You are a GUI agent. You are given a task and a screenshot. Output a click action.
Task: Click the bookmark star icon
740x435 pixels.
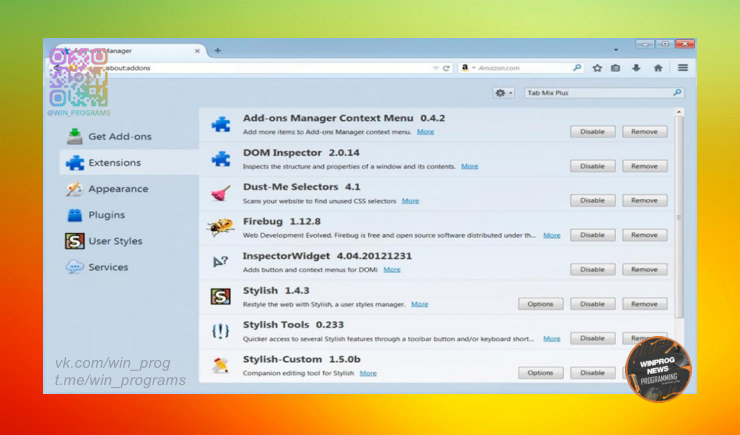coord(597,68)
